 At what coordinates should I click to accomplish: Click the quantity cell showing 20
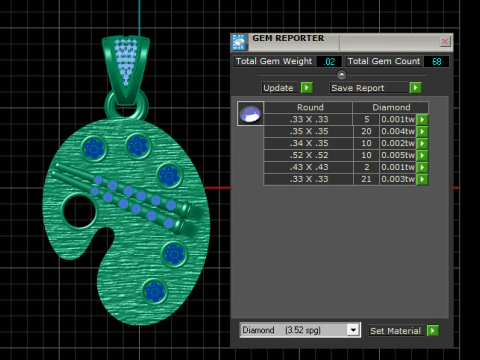(x=366, y=131)
